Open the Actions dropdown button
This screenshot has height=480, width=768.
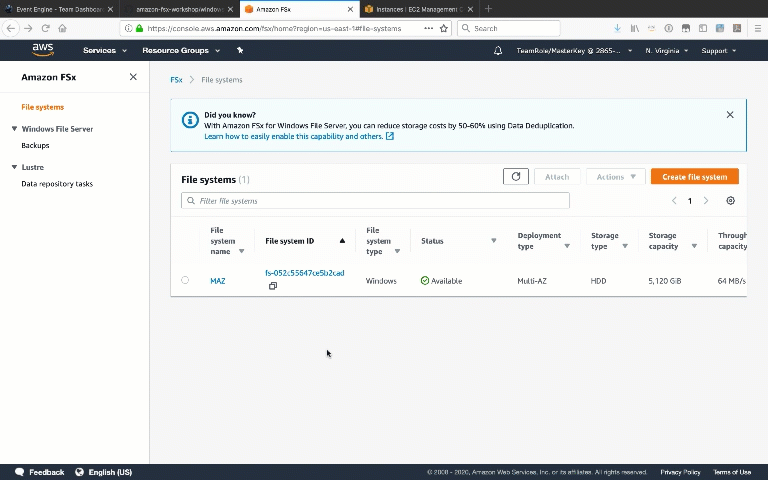616,176
